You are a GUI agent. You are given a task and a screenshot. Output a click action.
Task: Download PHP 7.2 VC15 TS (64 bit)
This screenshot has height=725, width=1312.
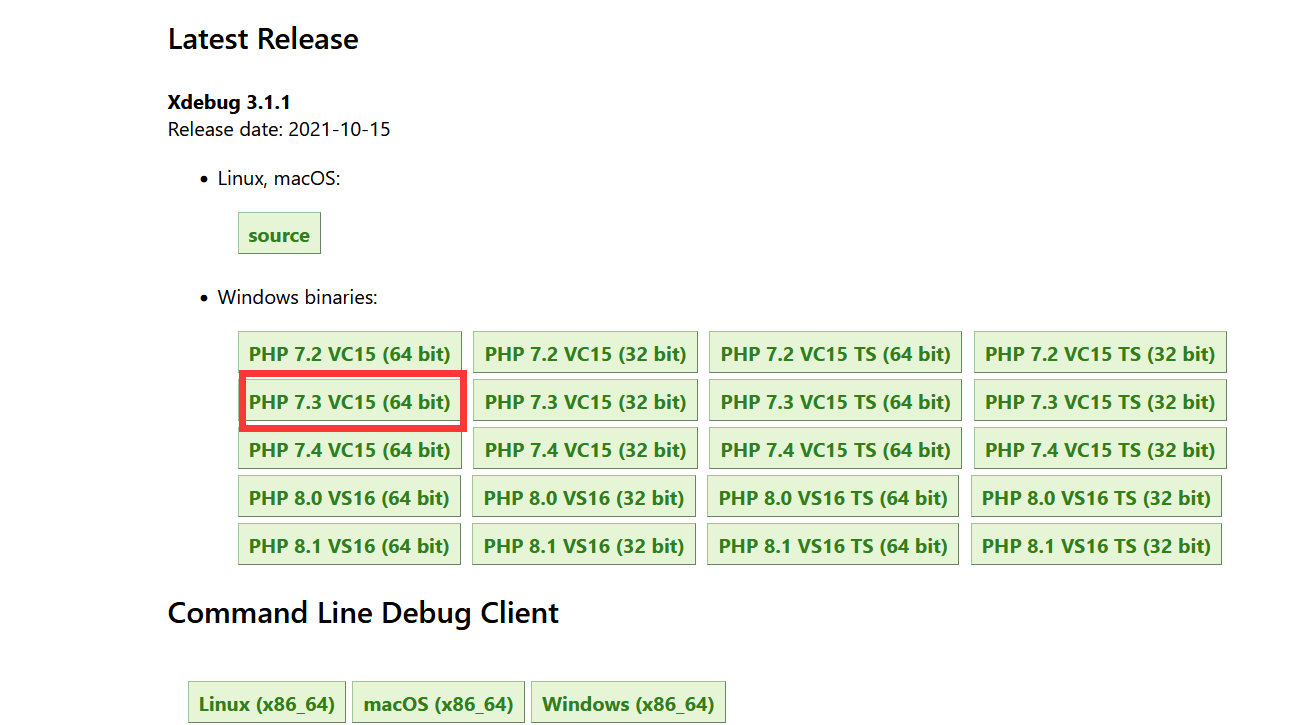[835, 353]
